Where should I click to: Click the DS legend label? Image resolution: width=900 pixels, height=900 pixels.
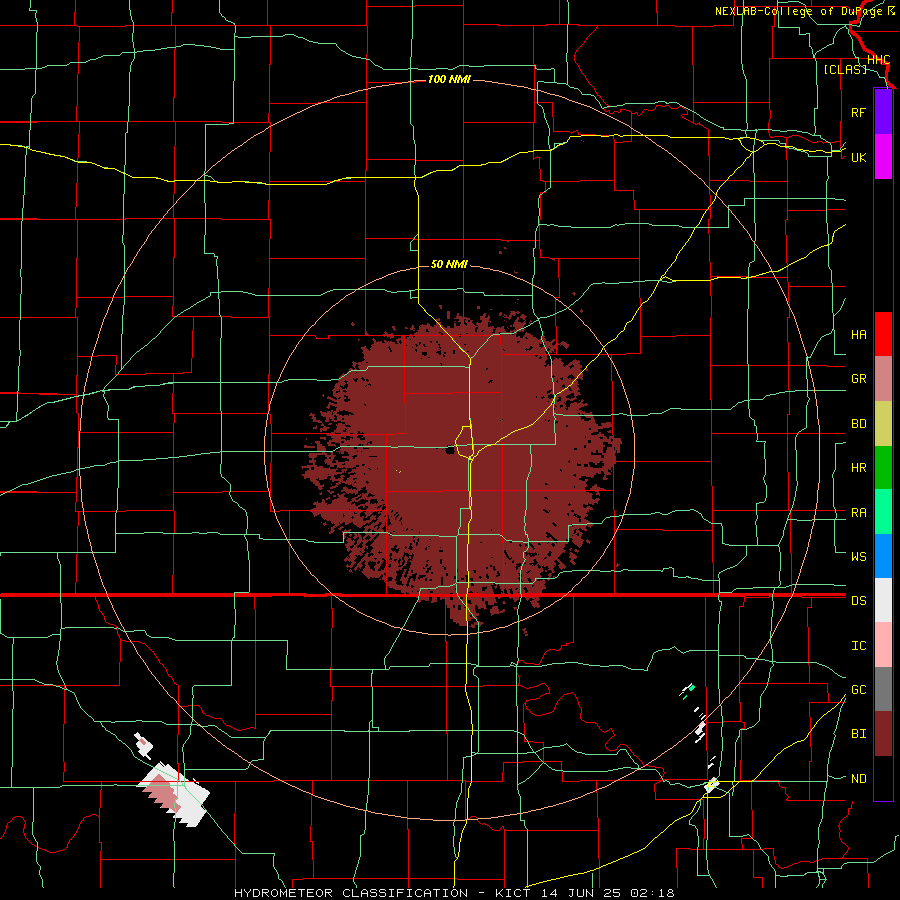pos(858,601)
